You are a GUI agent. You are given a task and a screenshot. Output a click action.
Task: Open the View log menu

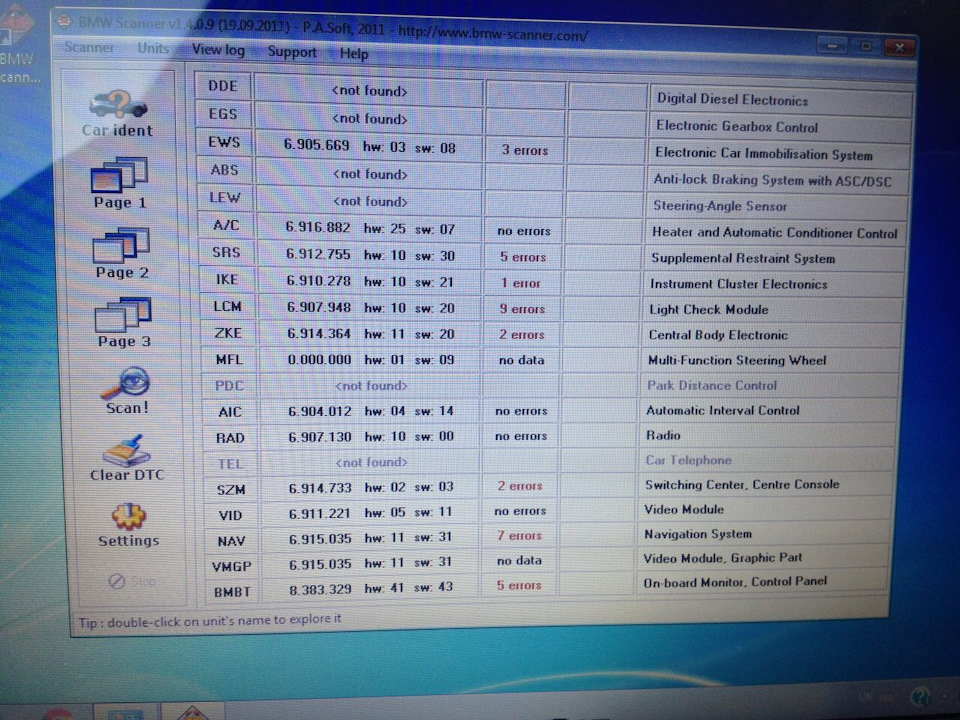pos(218,50)
